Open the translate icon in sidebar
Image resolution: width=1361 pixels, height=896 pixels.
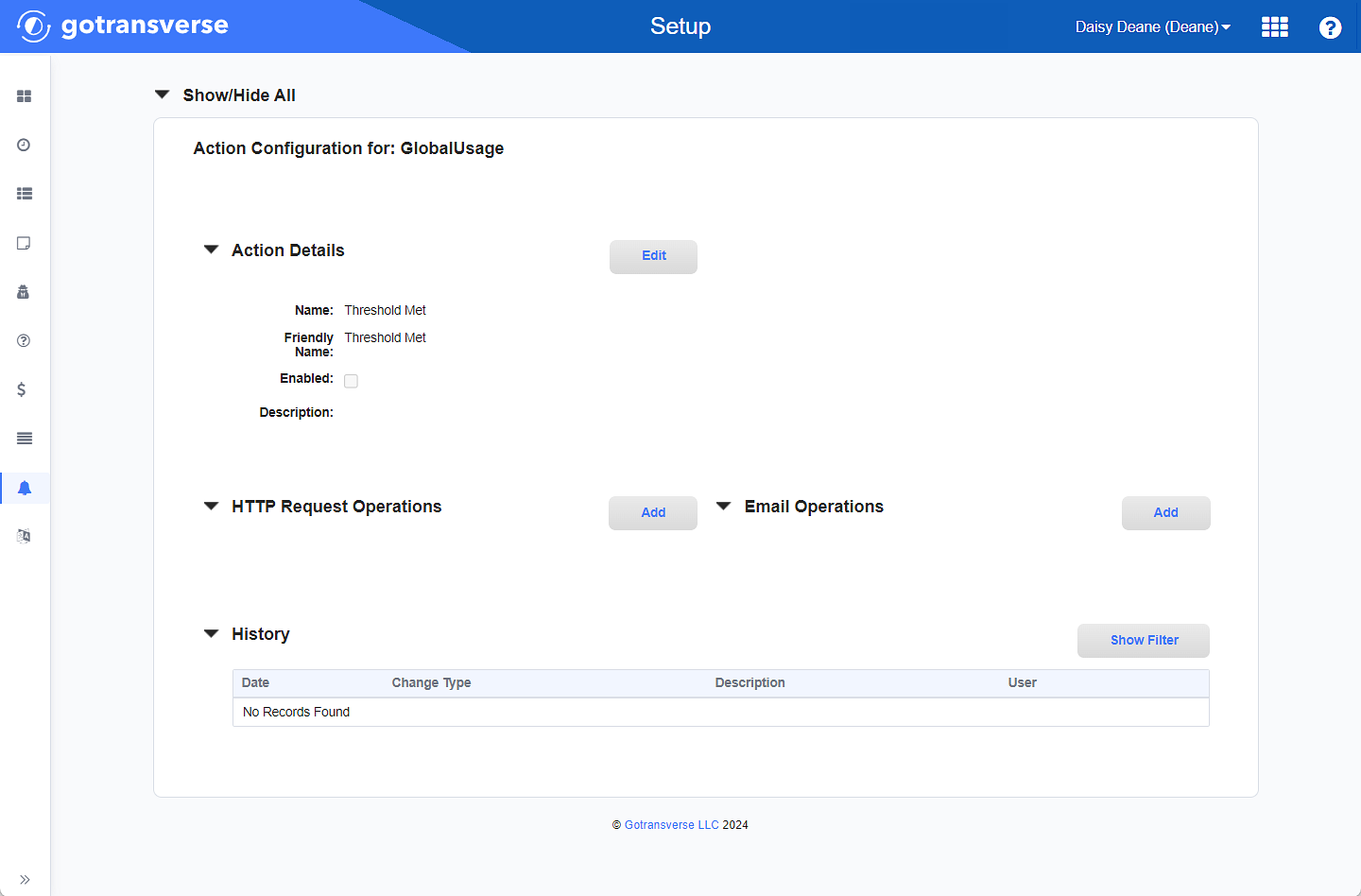pos(25,536)
